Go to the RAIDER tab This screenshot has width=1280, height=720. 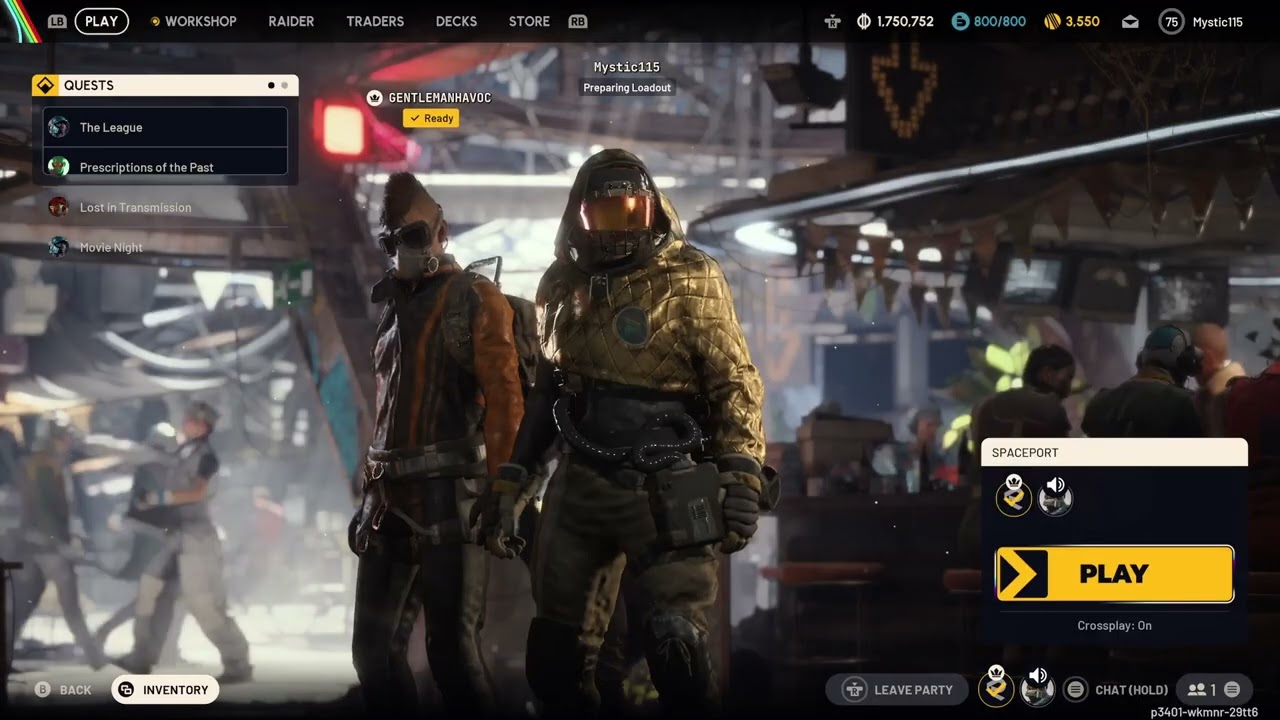[x=291, y=21]
